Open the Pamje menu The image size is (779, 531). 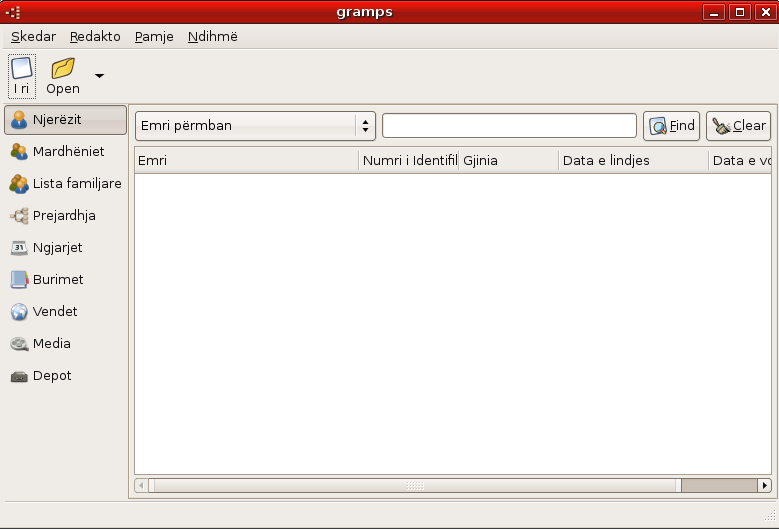pyautogui.click(x=154, y=37)
